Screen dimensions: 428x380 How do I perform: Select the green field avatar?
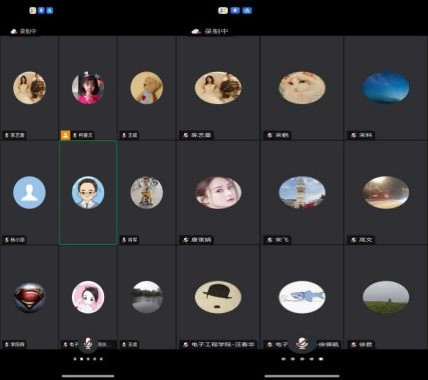coord(386,297)
